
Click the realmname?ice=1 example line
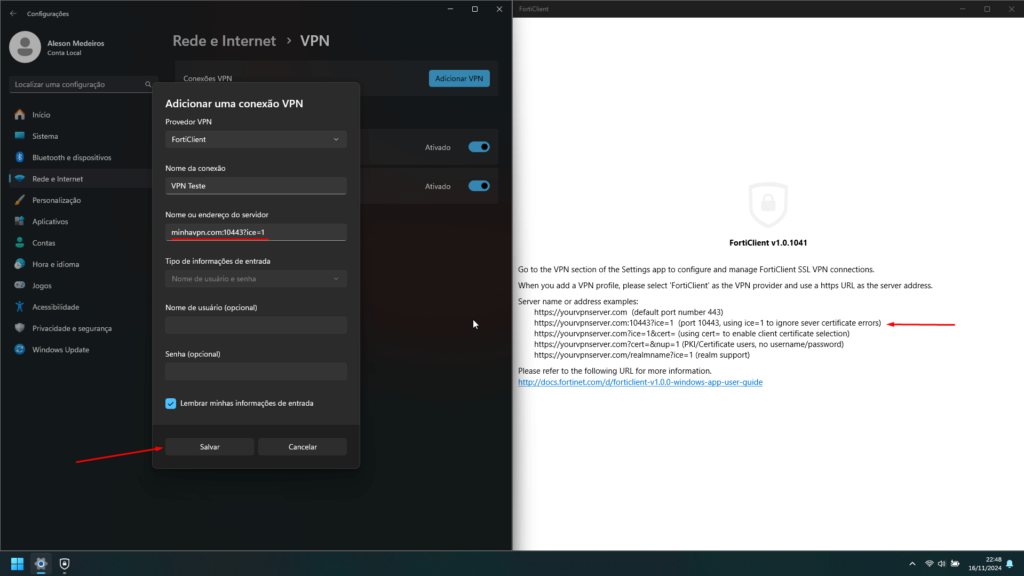tap(642, 355)
